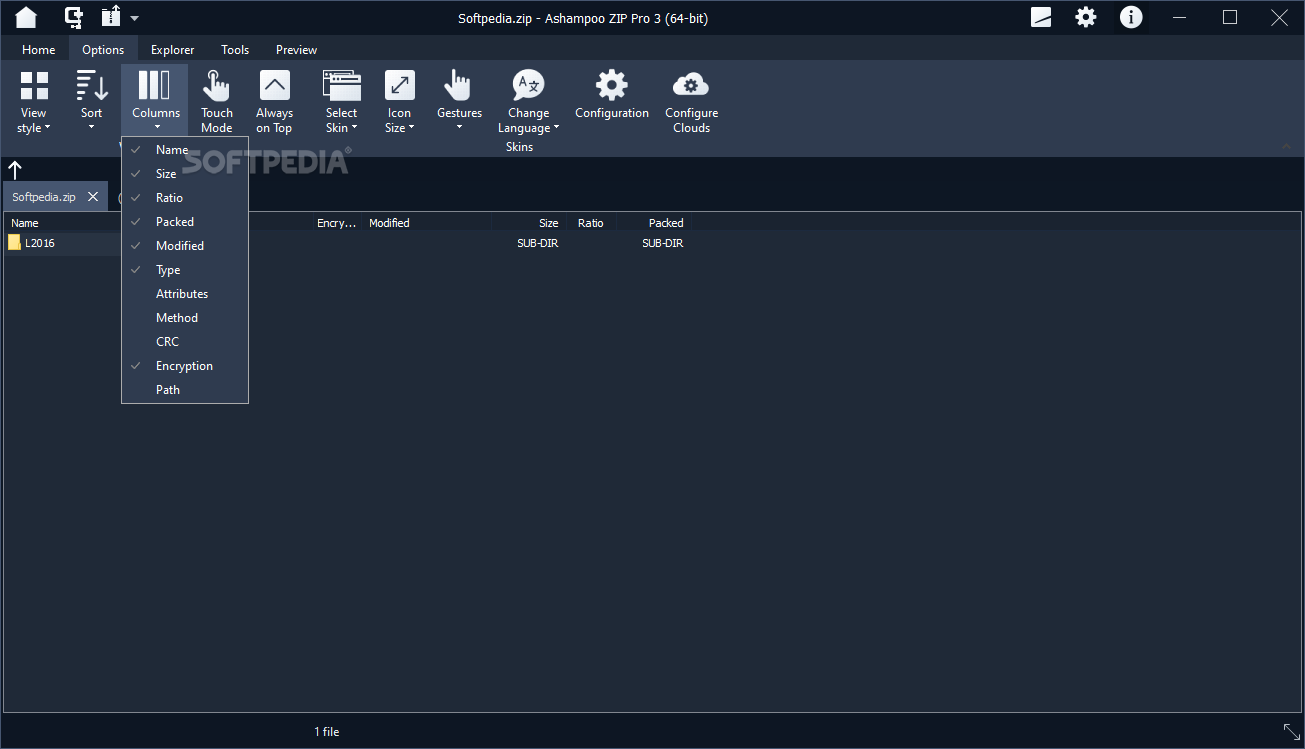This screenshot has width=1305, height=749.
Task: Uncheck the Ratio column option
Action: point(185,198)
